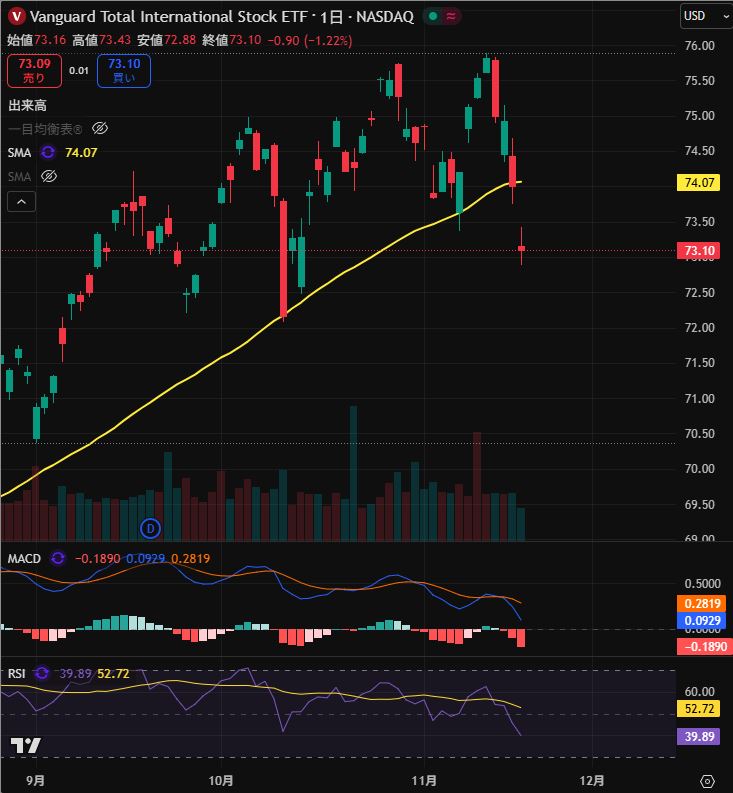Click the SMA indicator refresh icon

click(x=48, y=152)
